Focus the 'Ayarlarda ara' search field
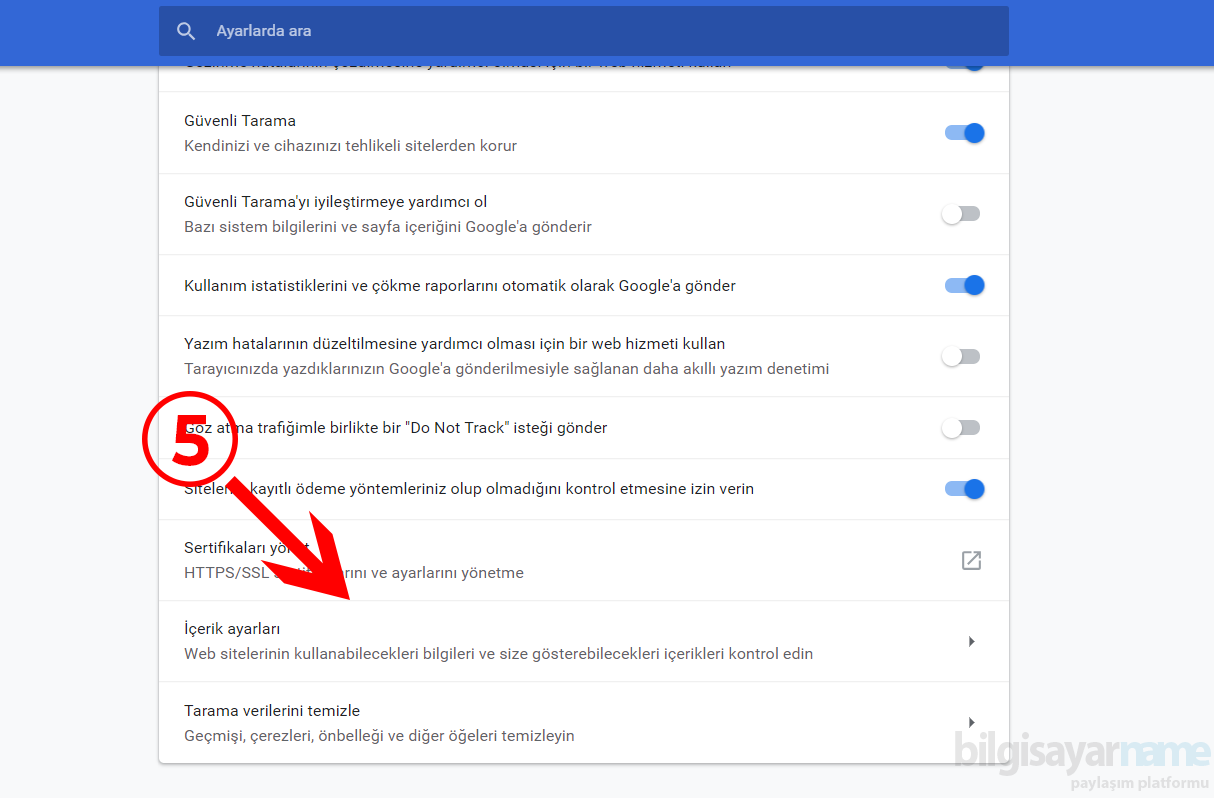This screenshot has height=798, width=1214. click(x=583, y=31)
